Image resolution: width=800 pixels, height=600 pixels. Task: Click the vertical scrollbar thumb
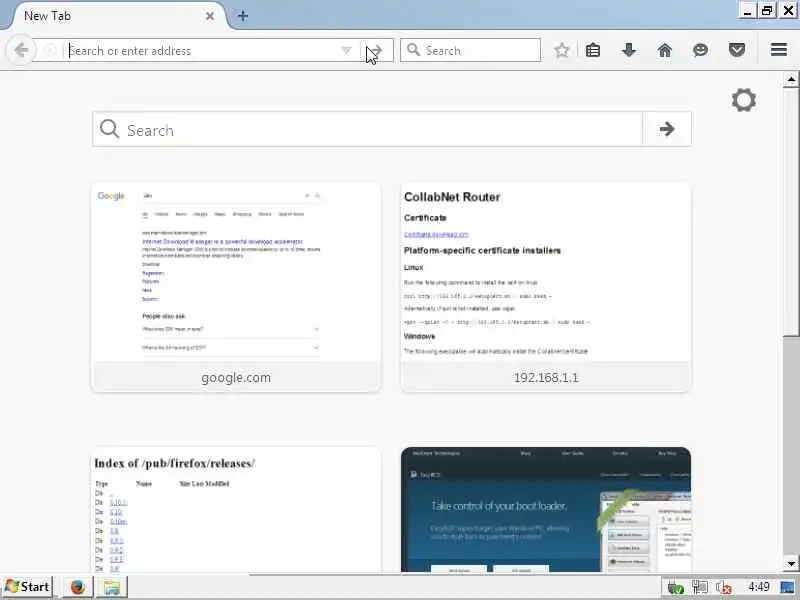791,211
